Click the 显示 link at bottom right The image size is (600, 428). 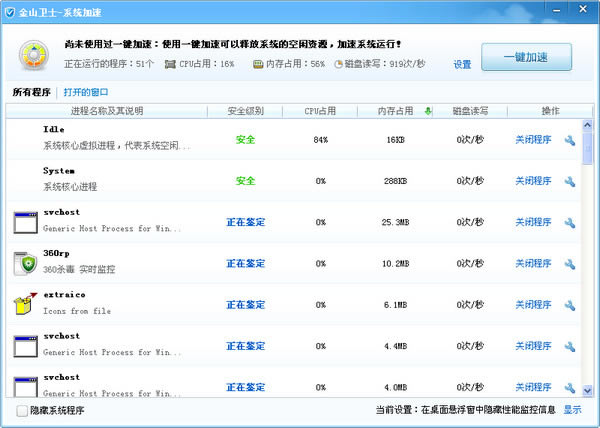click(572, 410)
